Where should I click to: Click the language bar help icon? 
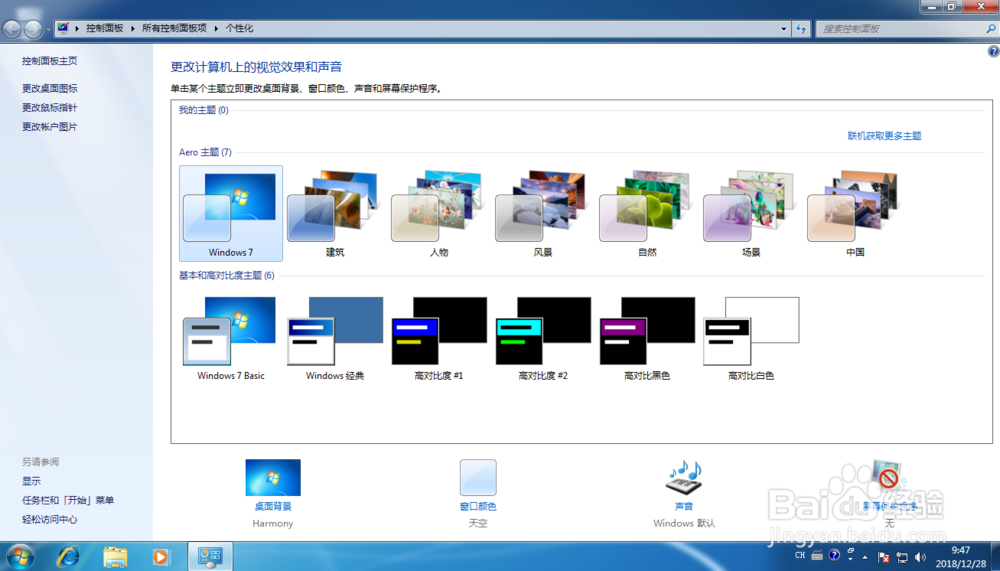(x=834, y=555)
